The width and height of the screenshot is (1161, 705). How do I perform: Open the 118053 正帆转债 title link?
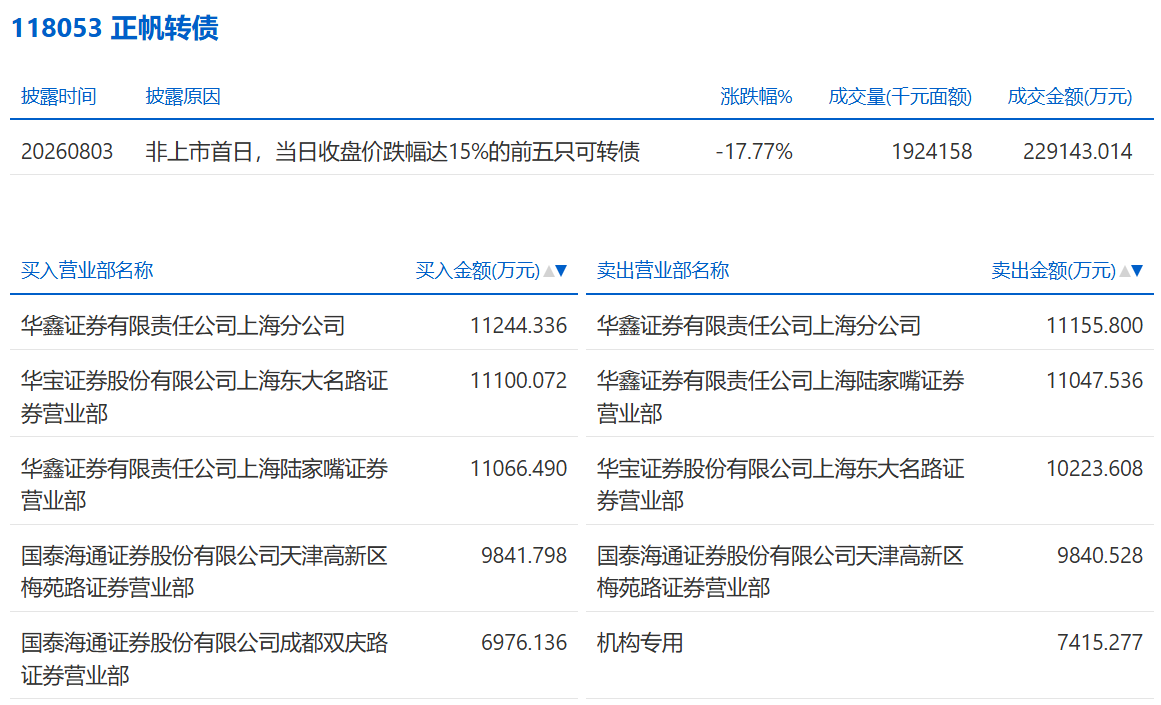tap(115, 28)
